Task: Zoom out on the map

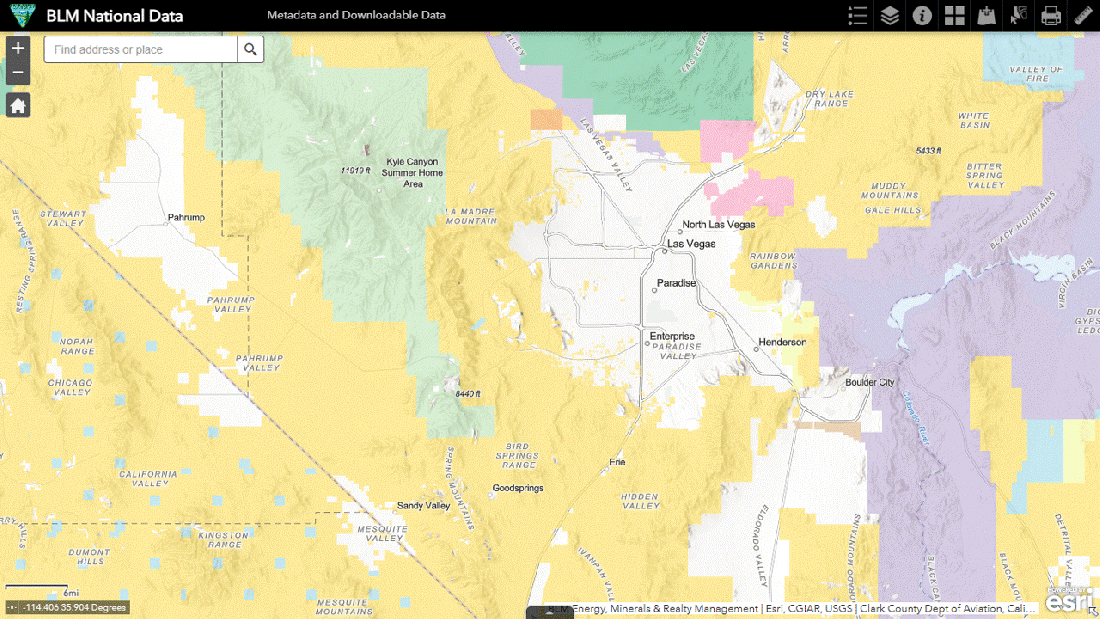Action: tap(18, 73)
